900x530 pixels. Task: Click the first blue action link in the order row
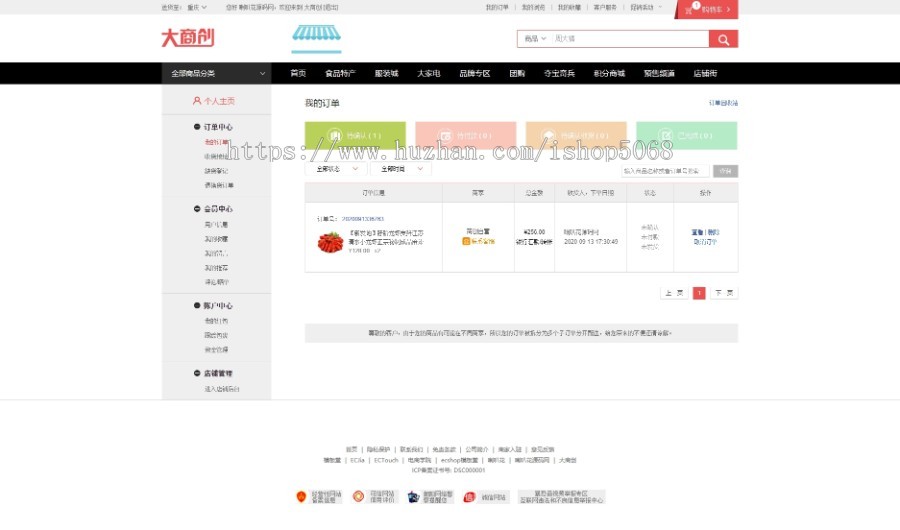[697, 233]
